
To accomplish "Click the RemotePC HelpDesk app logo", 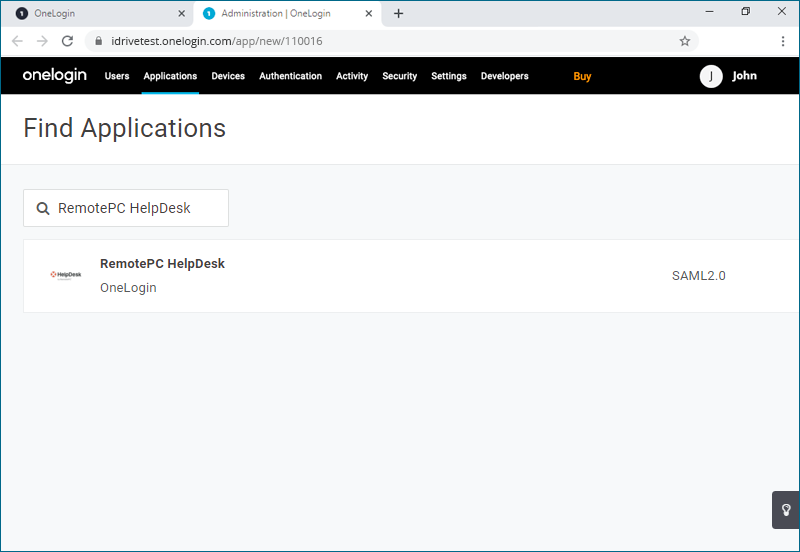I will tap(66, 274).
